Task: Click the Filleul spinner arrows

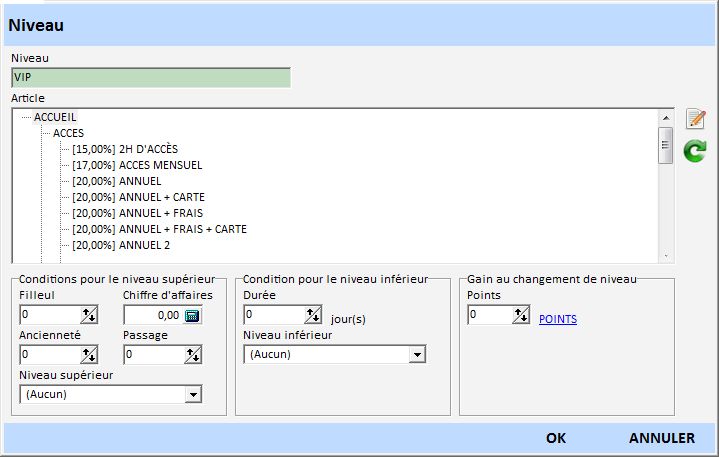Action: [89, 316]
